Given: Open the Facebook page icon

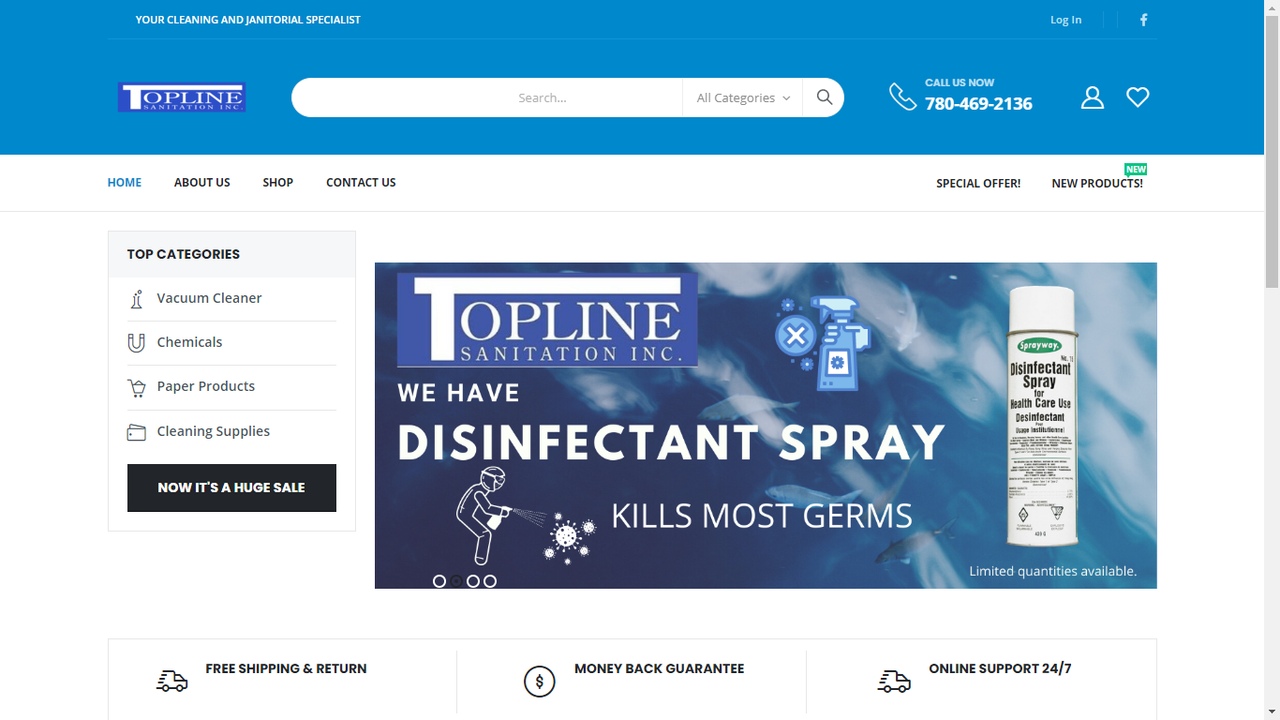Looking at the screenshot, I should [x=1143, y=20].
